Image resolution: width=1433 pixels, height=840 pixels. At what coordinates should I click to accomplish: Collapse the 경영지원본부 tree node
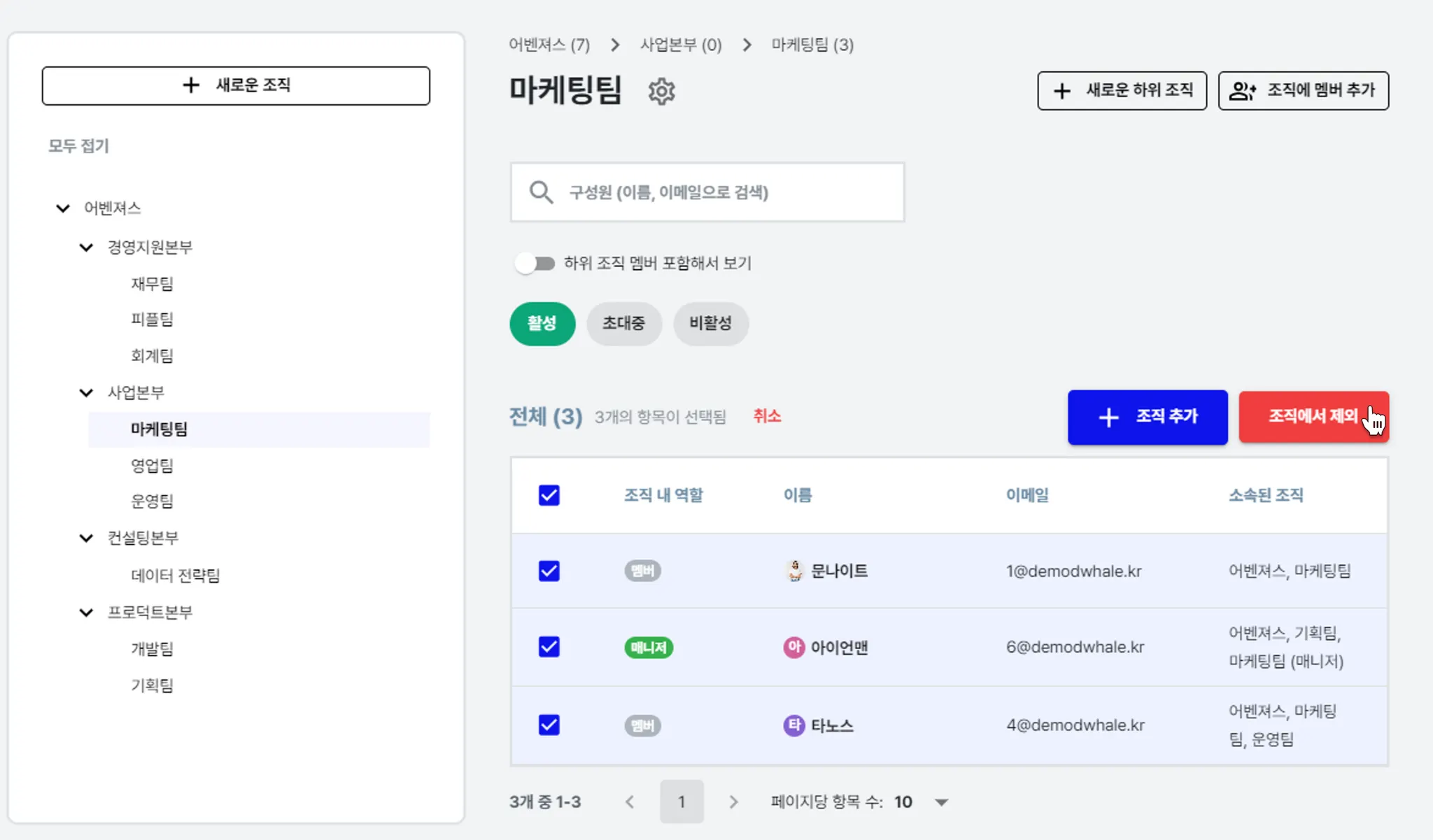86,247
